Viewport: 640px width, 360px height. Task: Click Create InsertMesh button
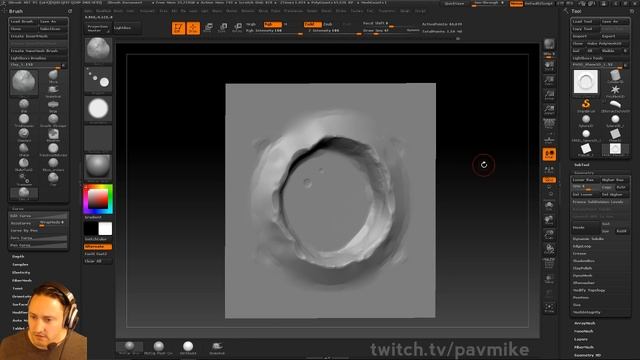coord(38,36)
